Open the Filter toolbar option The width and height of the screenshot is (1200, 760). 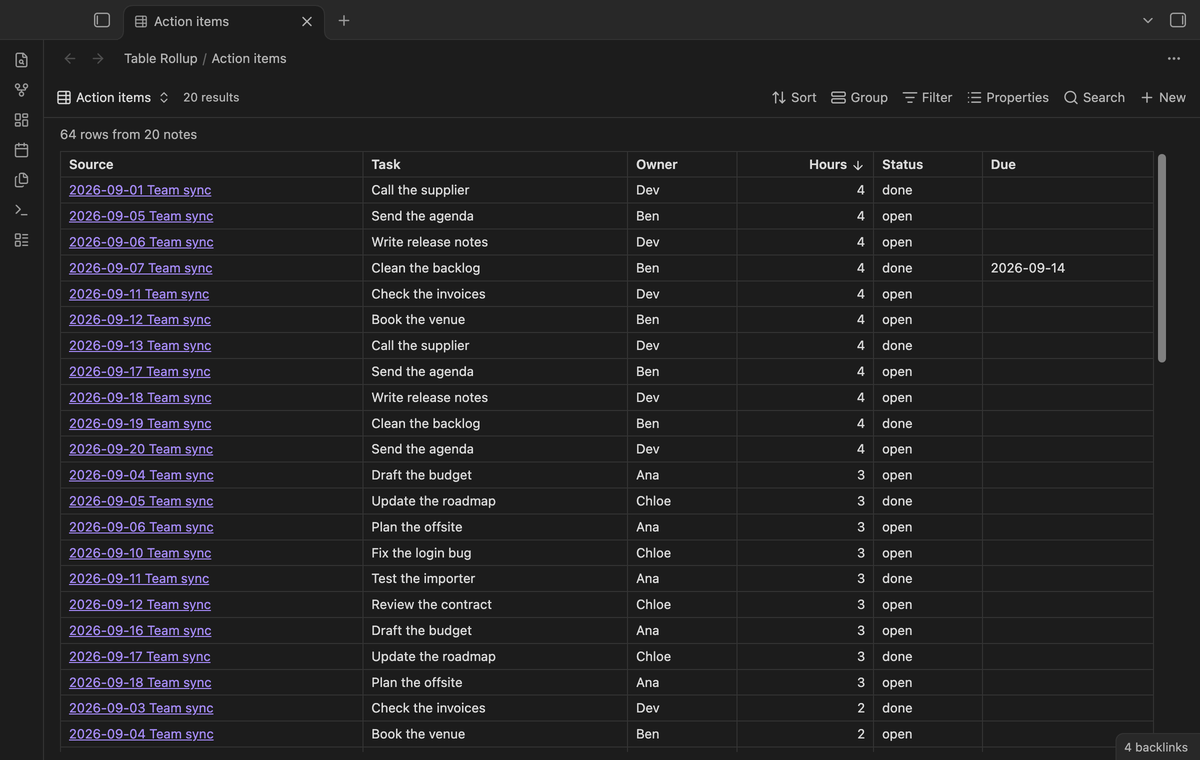tap(927, 97)
